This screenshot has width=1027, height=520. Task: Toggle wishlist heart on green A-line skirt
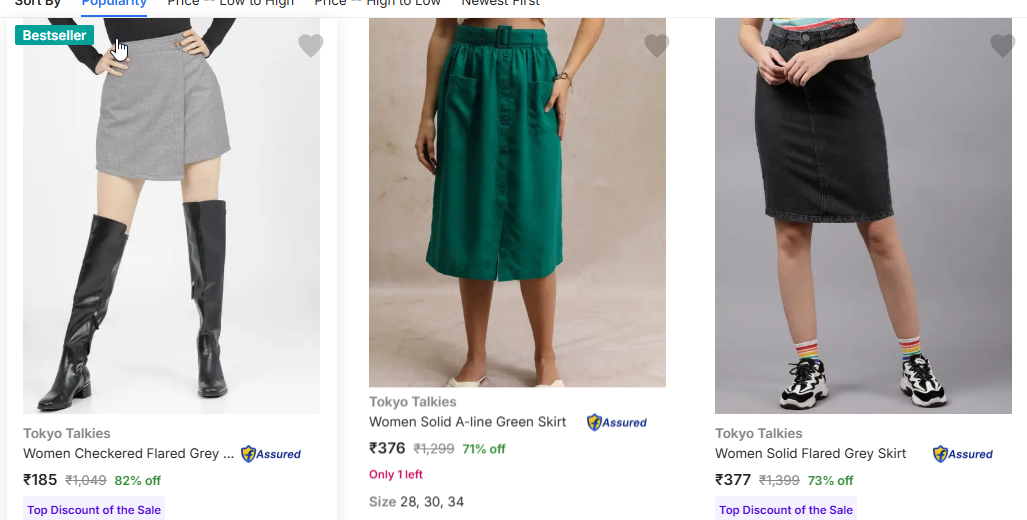tap(656, 46)
